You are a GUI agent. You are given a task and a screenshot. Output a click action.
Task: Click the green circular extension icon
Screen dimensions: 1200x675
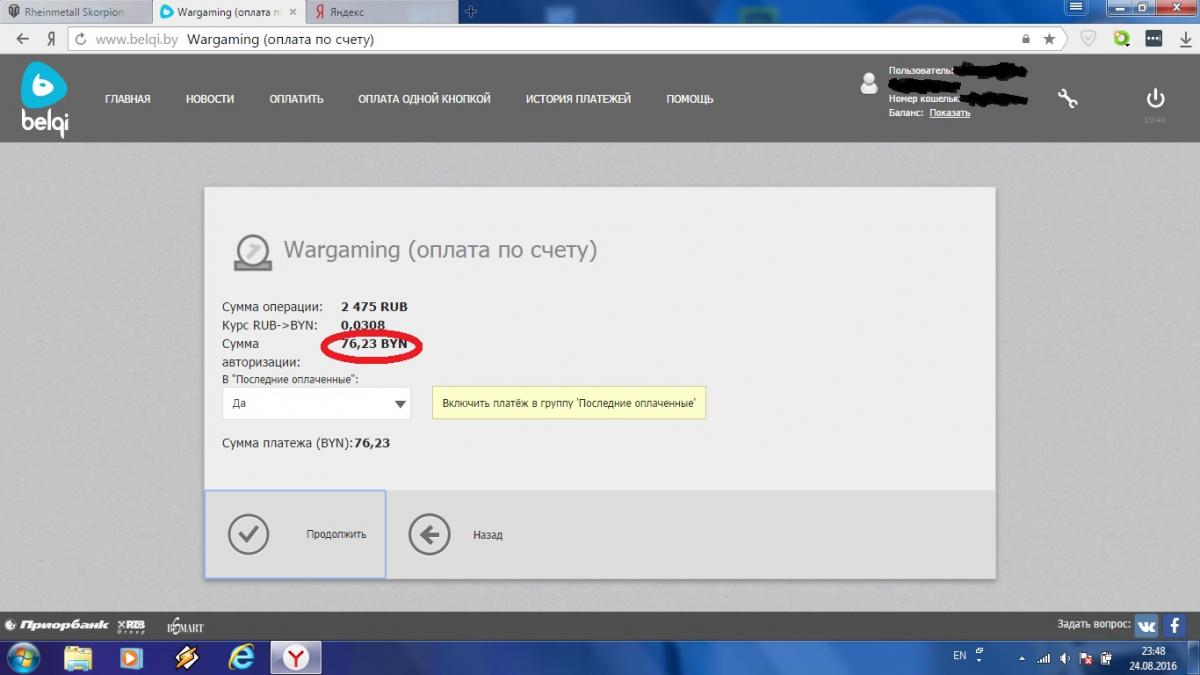(x=1121, y=39)
